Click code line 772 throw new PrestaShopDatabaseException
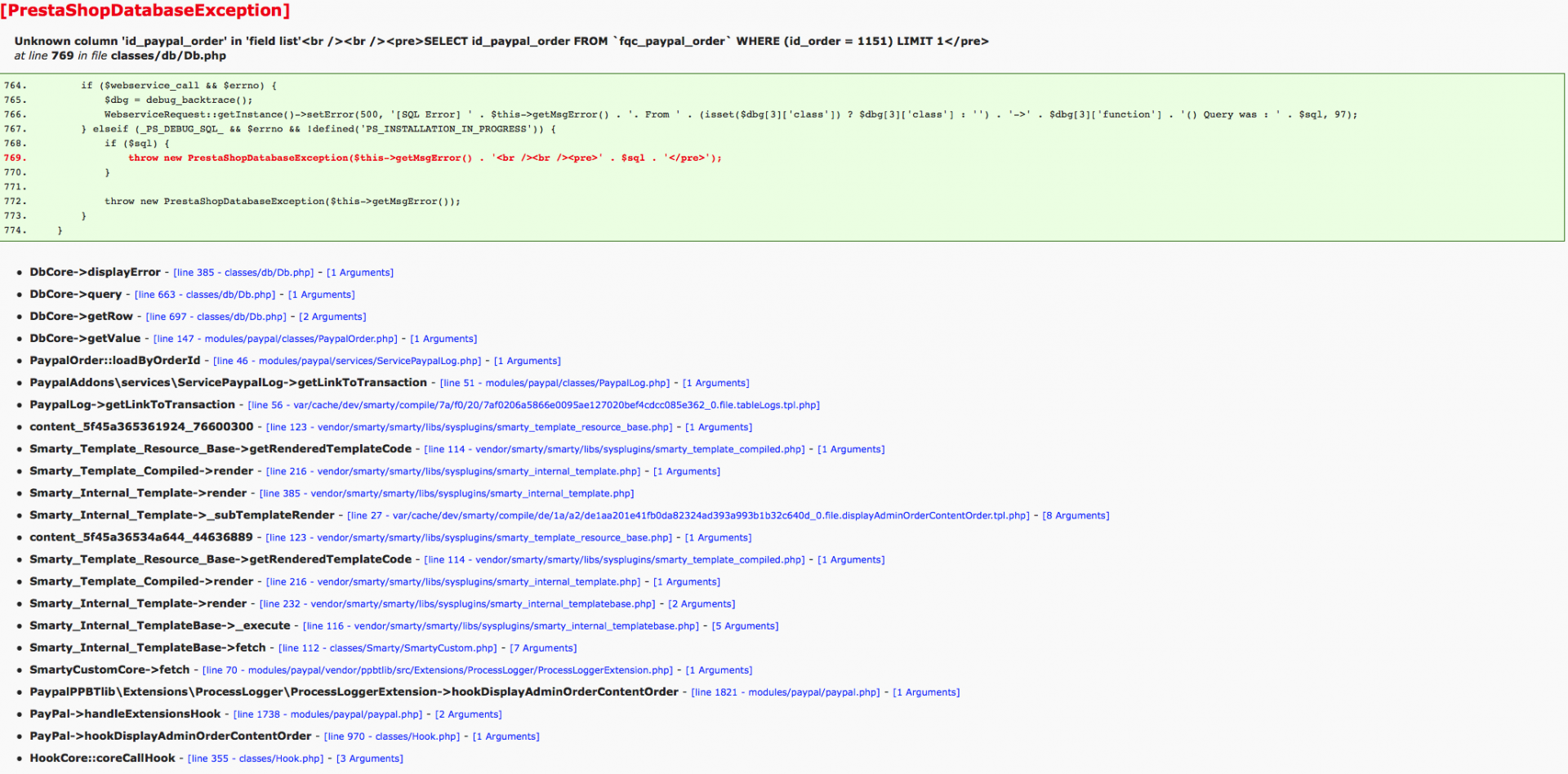This screenshot has height=774, width=1568. pyautogui.click(x=283, y=202)
